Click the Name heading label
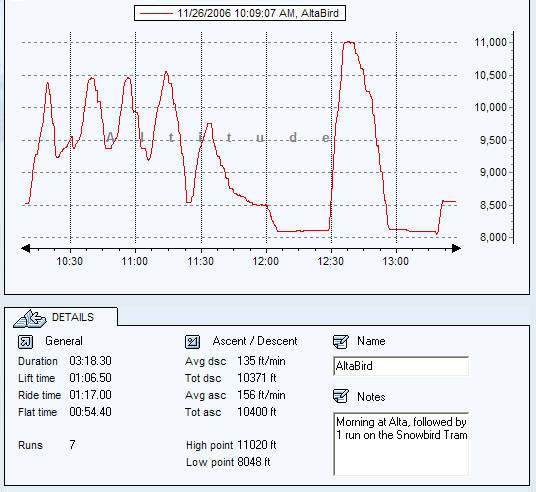The height and width of the screenshot is (492, 536). click(371, 341)
